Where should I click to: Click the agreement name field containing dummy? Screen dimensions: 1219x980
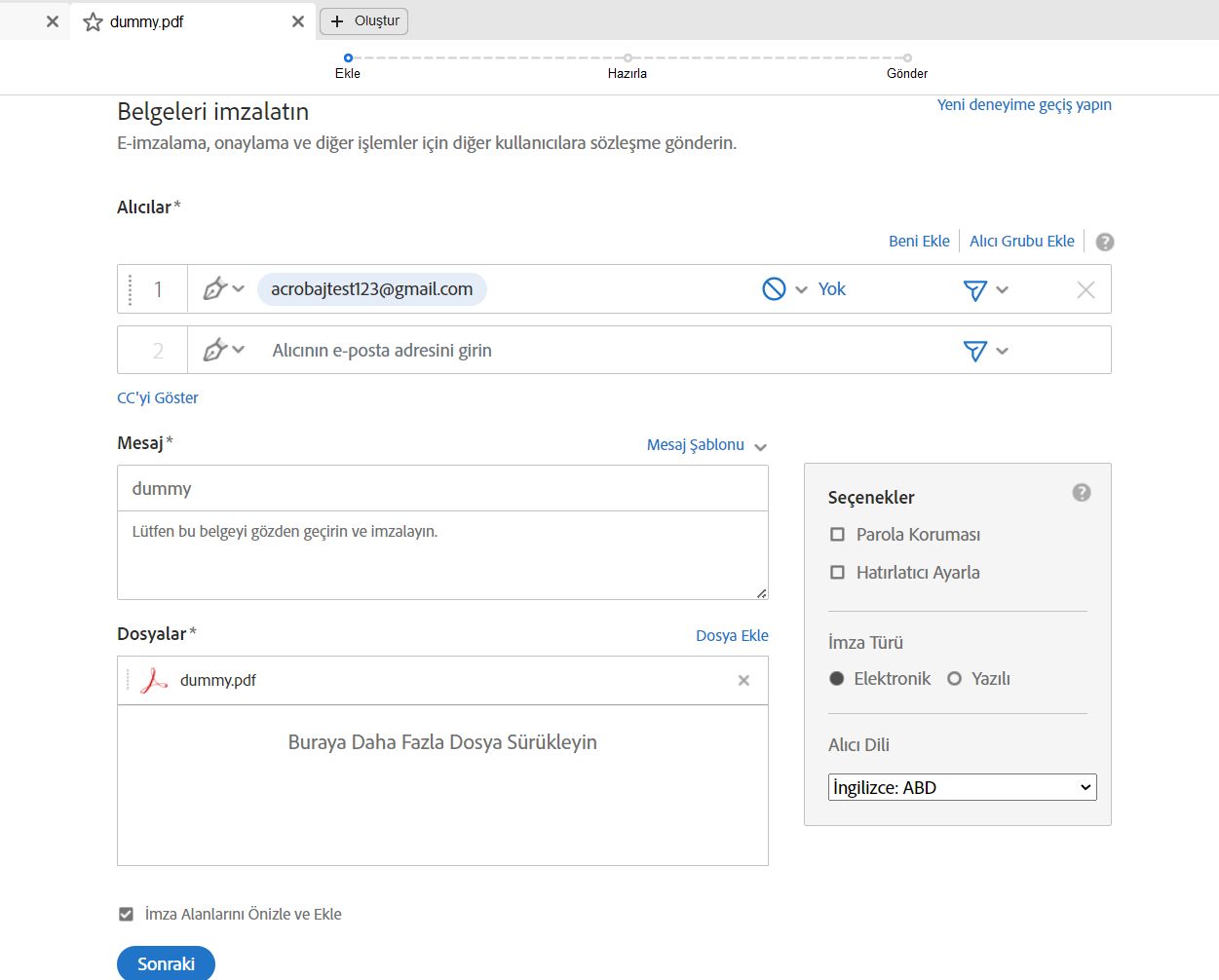(x=442, y=488)
